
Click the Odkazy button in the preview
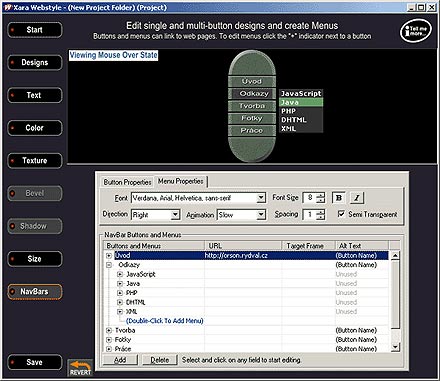(252, 94)
